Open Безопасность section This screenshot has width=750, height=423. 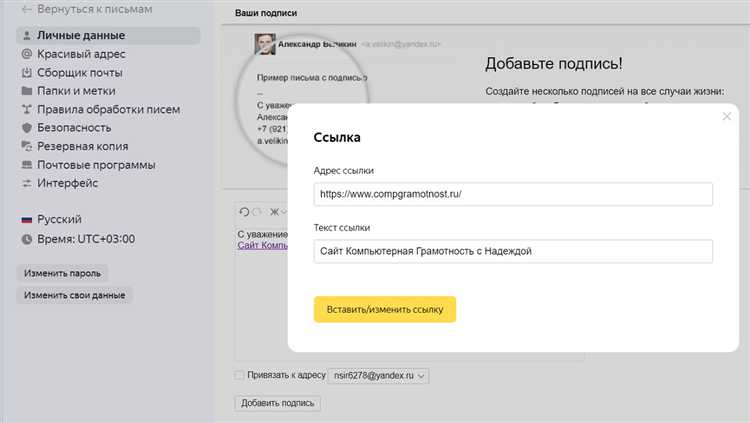click(x=74, y=128)
